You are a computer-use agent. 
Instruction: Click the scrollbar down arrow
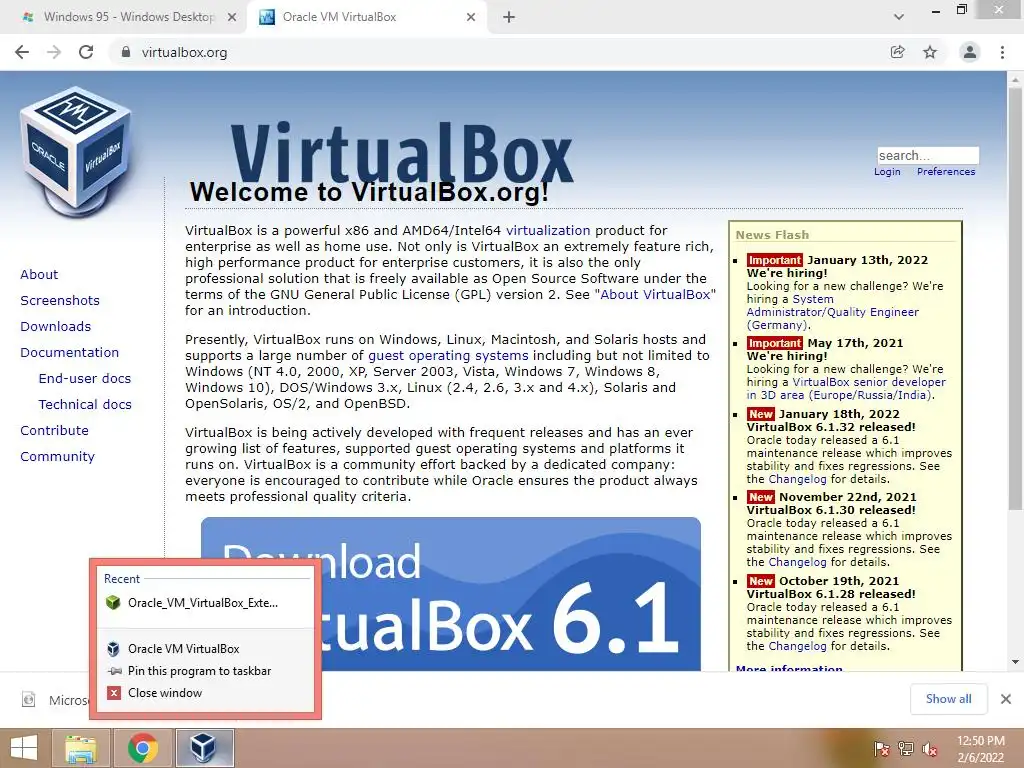pyautogui.click(x=1015, y=662)
